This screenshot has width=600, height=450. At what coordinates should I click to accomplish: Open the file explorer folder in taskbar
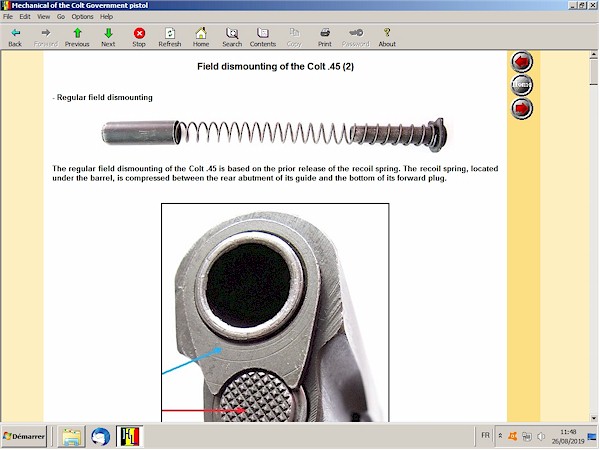(71, 436)
